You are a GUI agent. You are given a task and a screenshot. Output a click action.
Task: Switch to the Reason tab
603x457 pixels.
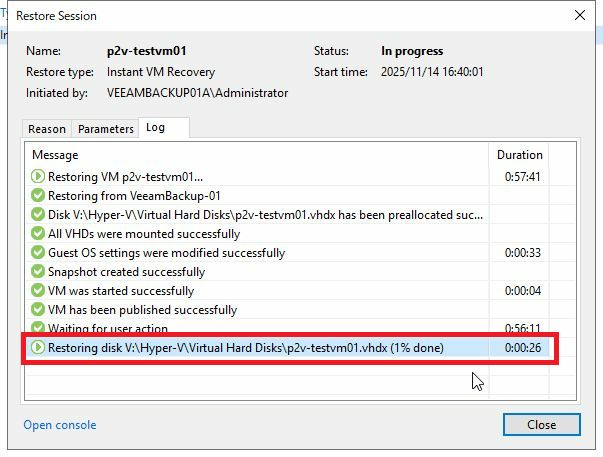coord(47,129)
